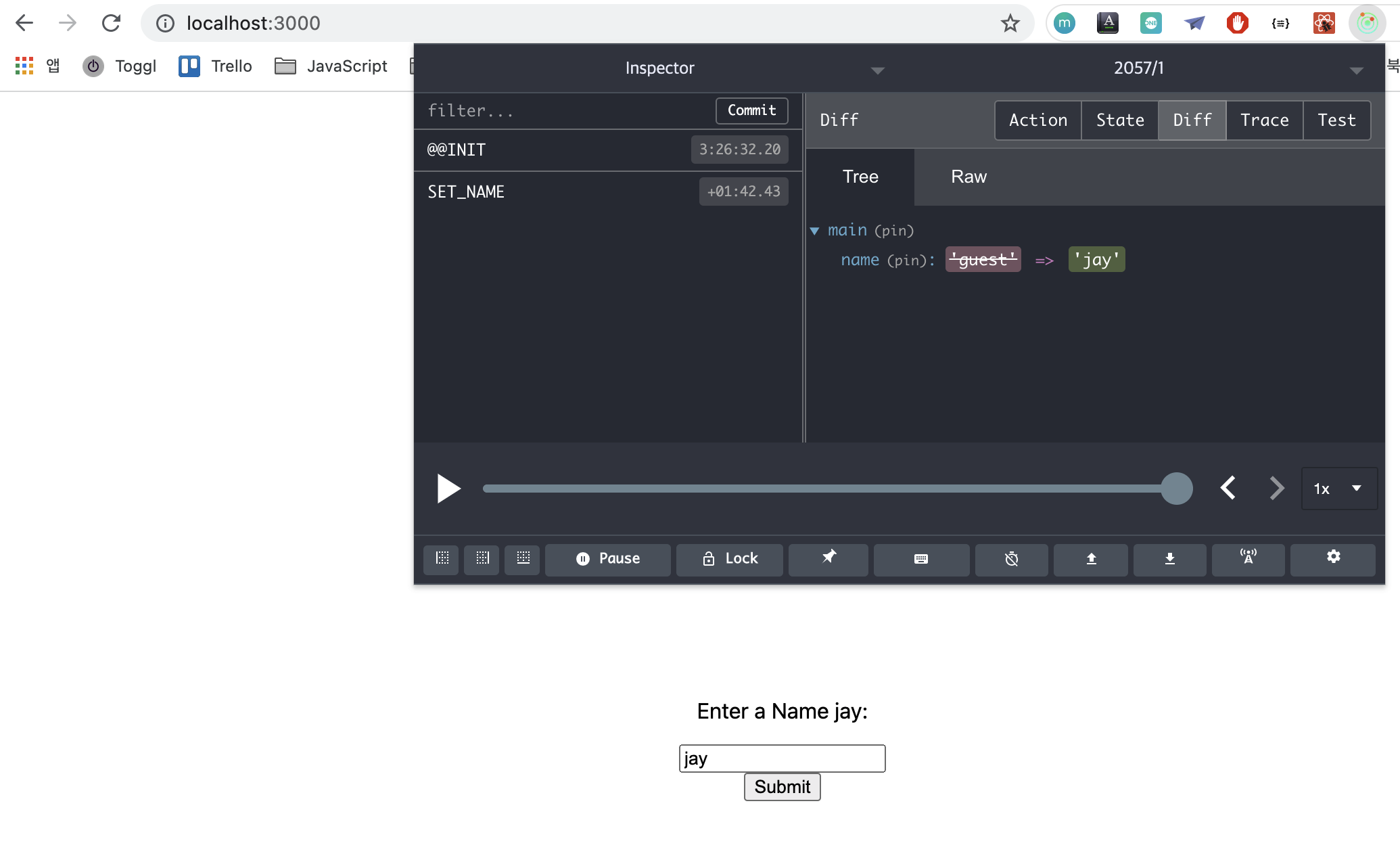Switch to the State tab

[1120, 120]
